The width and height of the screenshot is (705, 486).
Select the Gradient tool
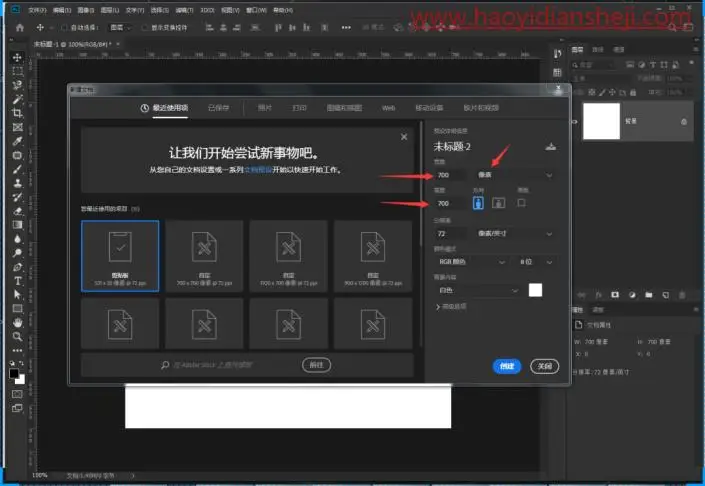[x=17, y=225]
